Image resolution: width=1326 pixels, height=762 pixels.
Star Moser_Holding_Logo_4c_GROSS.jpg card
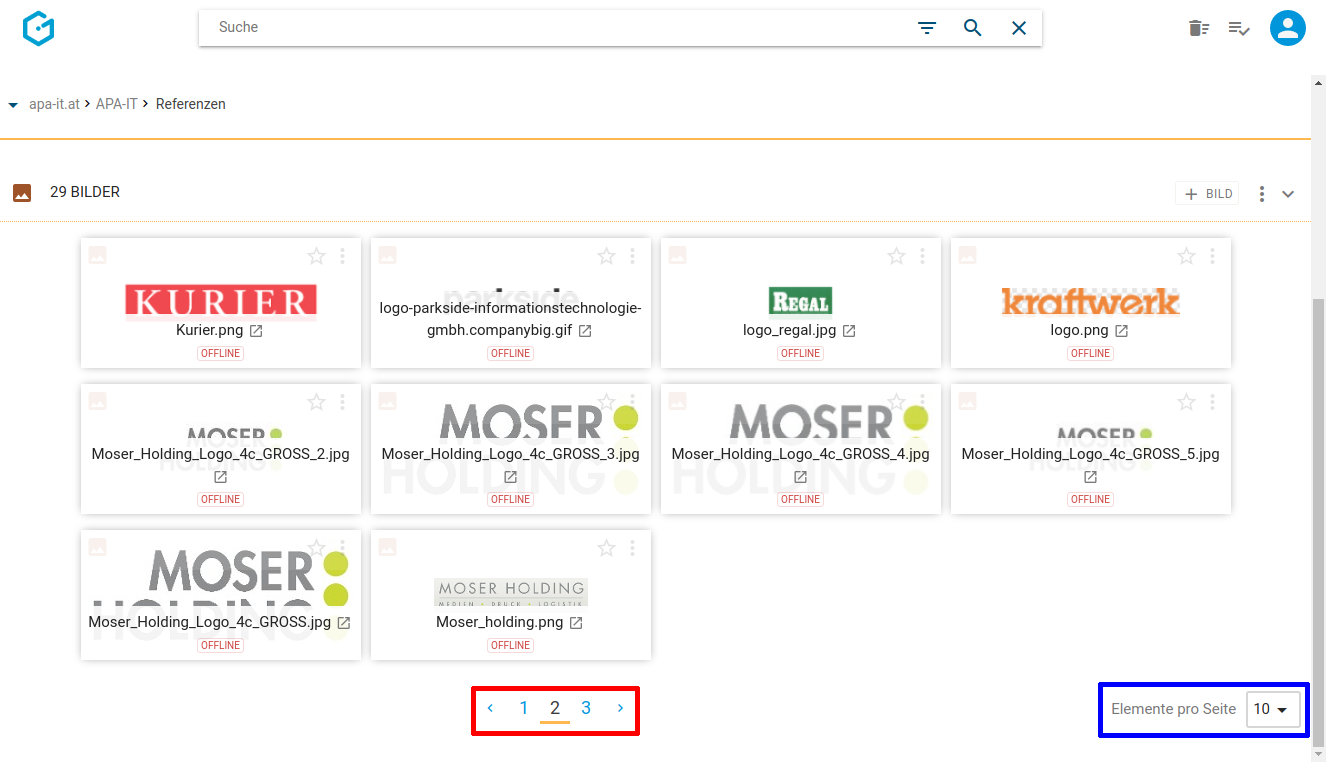coord(316,548)
